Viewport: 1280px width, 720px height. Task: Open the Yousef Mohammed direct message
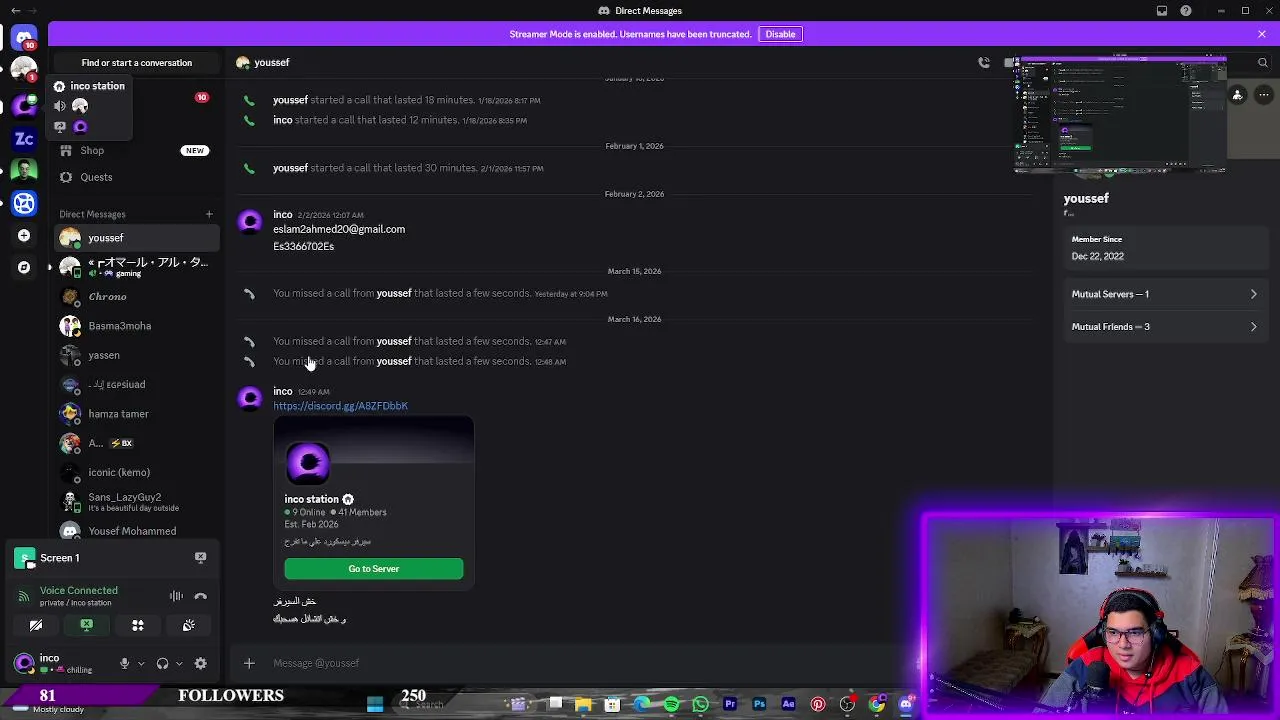(137, 531)
